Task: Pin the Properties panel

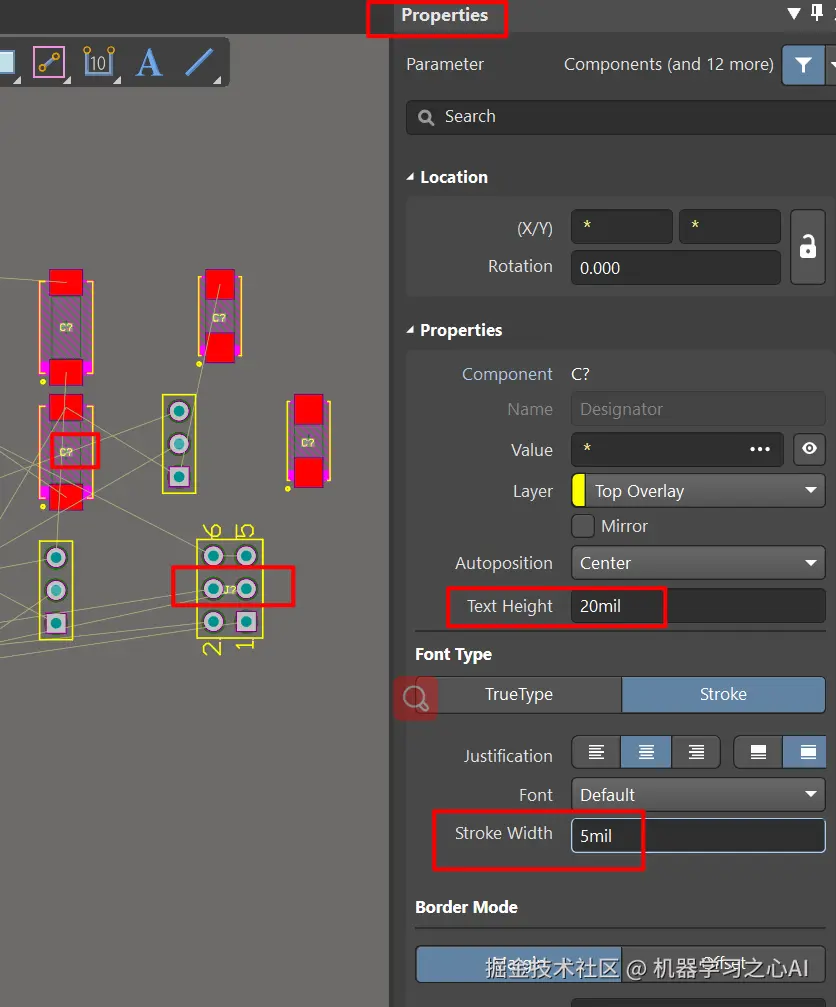Action: coord(816,13)
